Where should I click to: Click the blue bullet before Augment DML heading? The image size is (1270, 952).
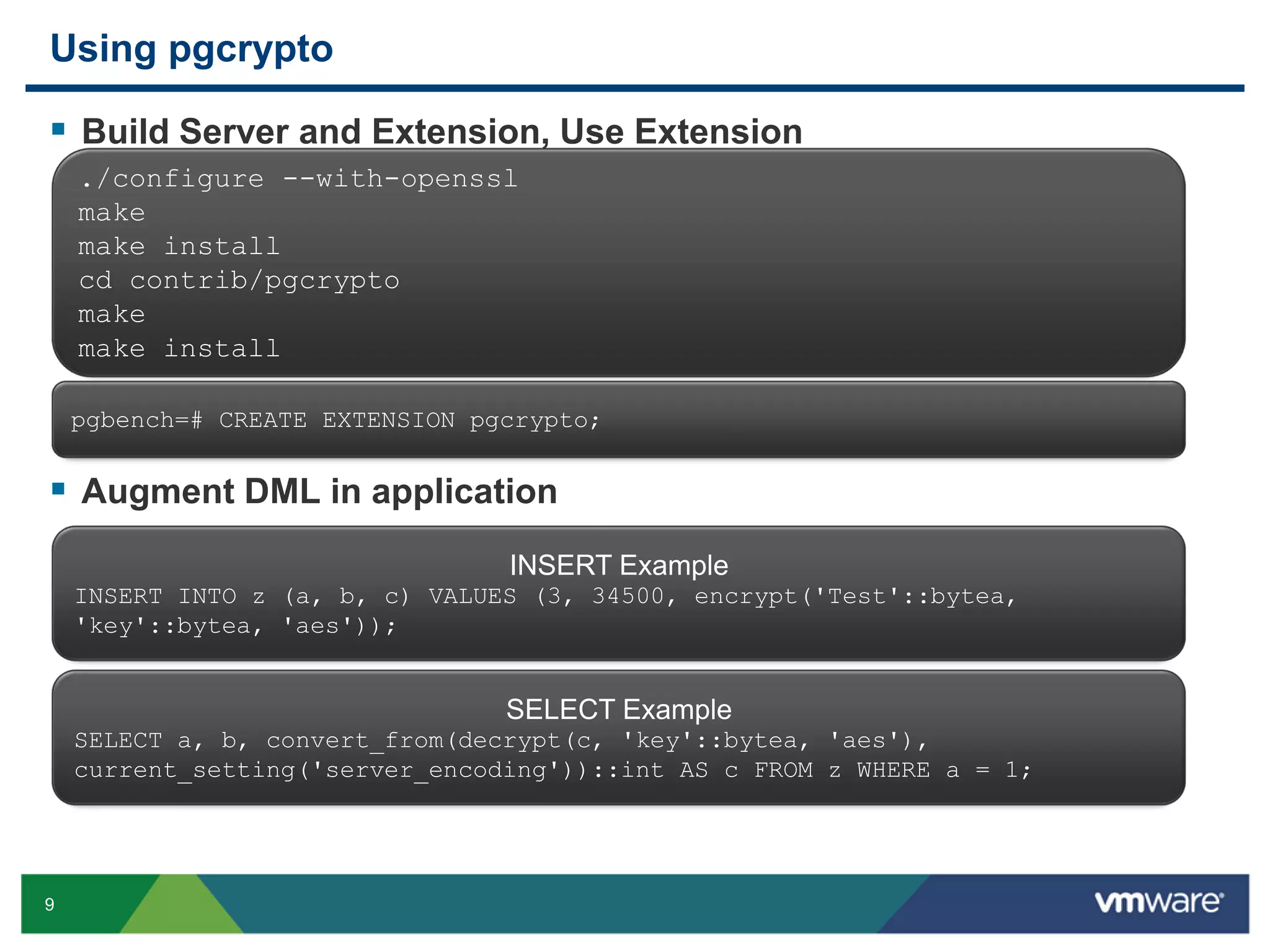click(59, 488)
